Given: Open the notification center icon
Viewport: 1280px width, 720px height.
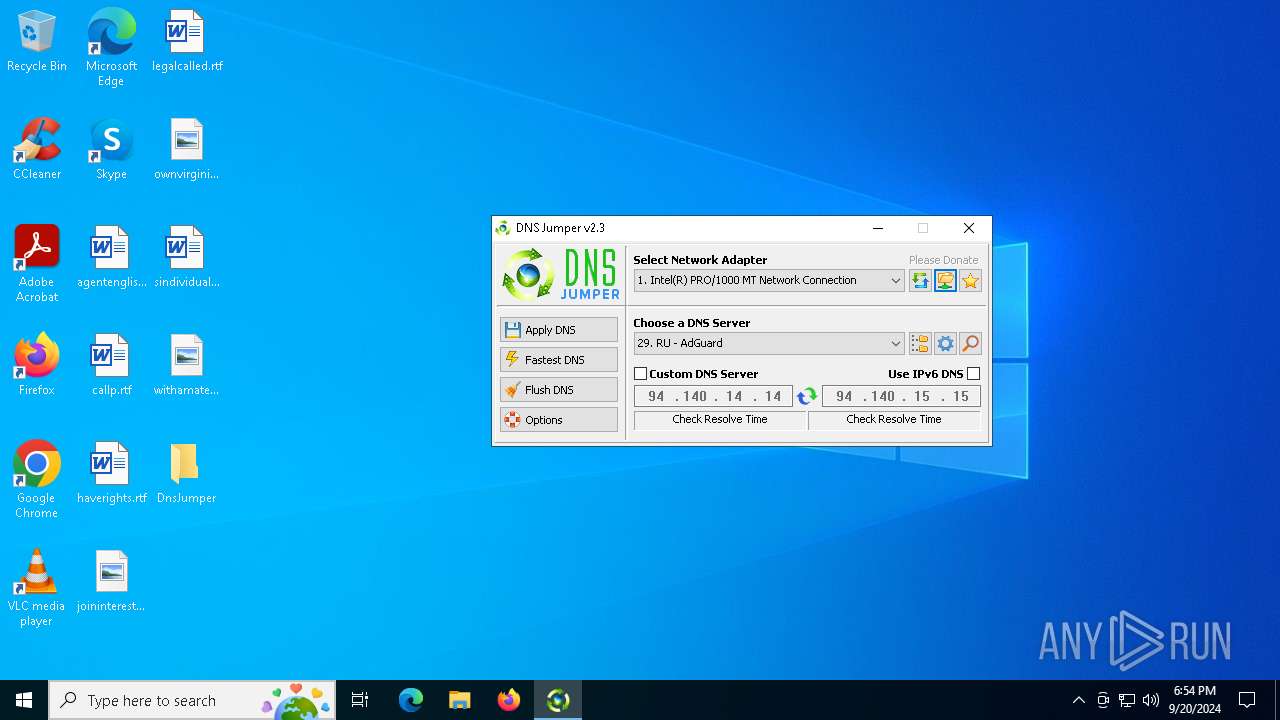Looking at the screenshot, I should pos(1247,700).
